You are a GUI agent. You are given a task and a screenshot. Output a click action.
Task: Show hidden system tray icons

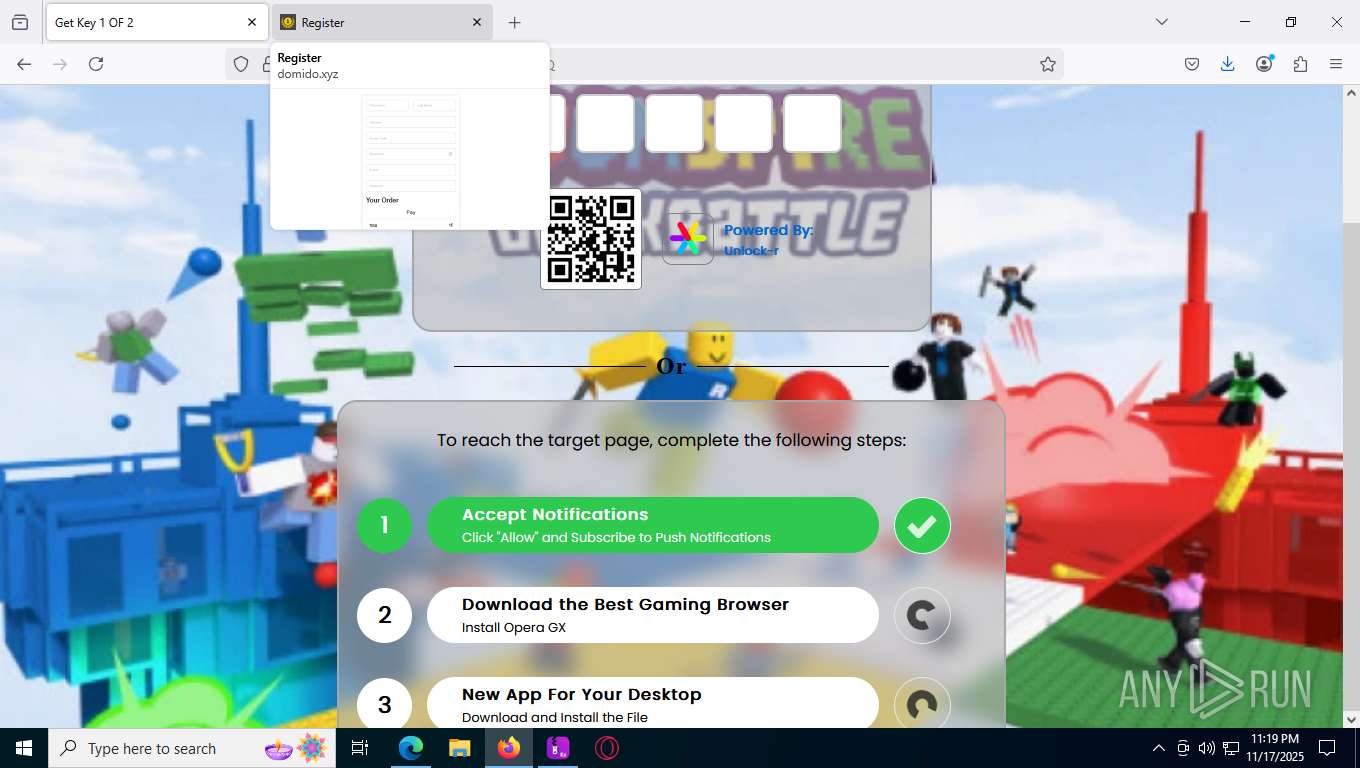pyautogui.click(x=1159, y=748)
